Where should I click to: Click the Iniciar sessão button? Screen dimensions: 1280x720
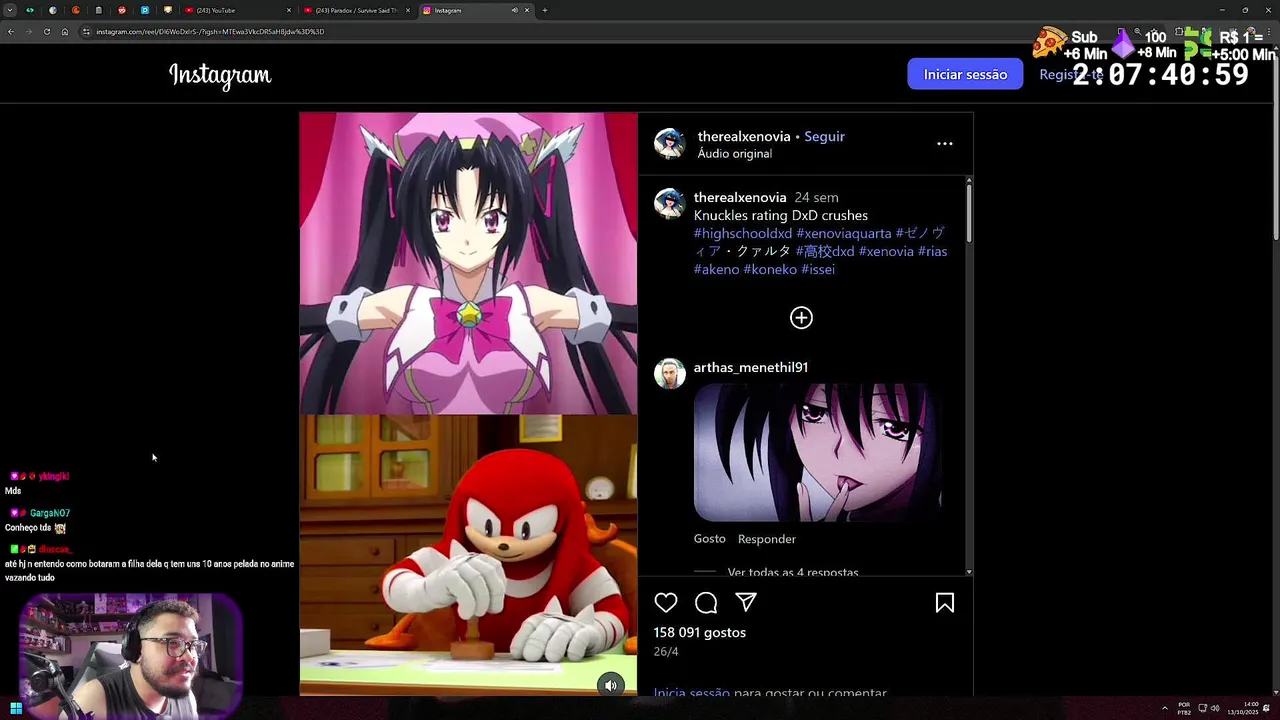pos(965,74)
